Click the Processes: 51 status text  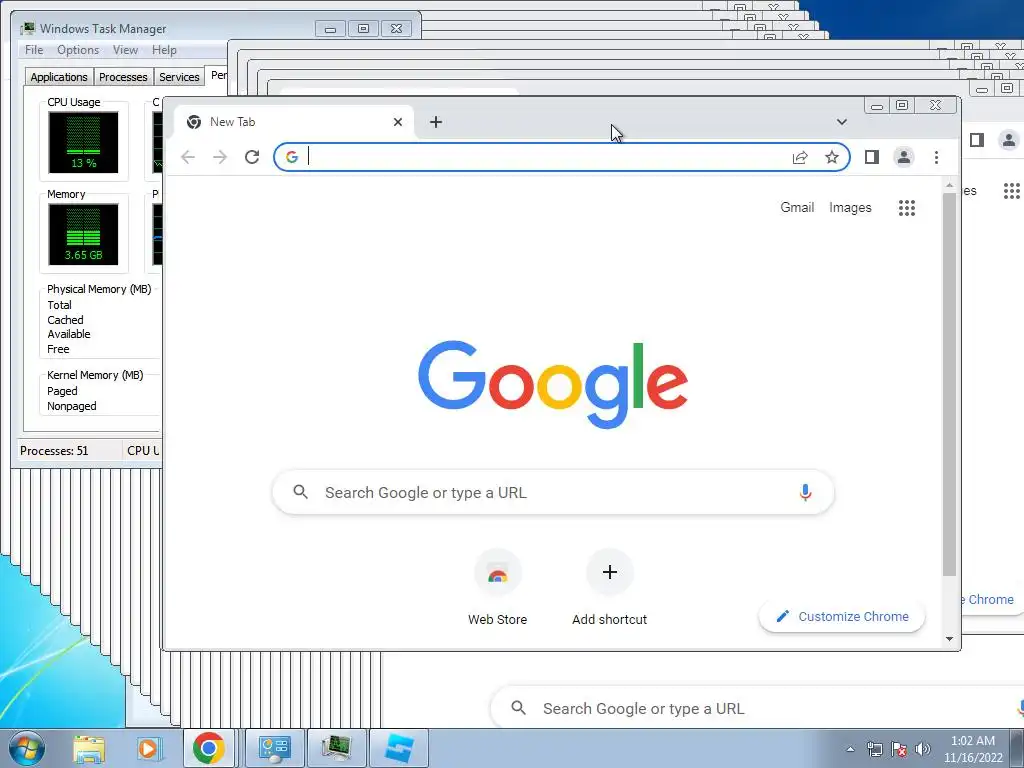tap(54, 451)
